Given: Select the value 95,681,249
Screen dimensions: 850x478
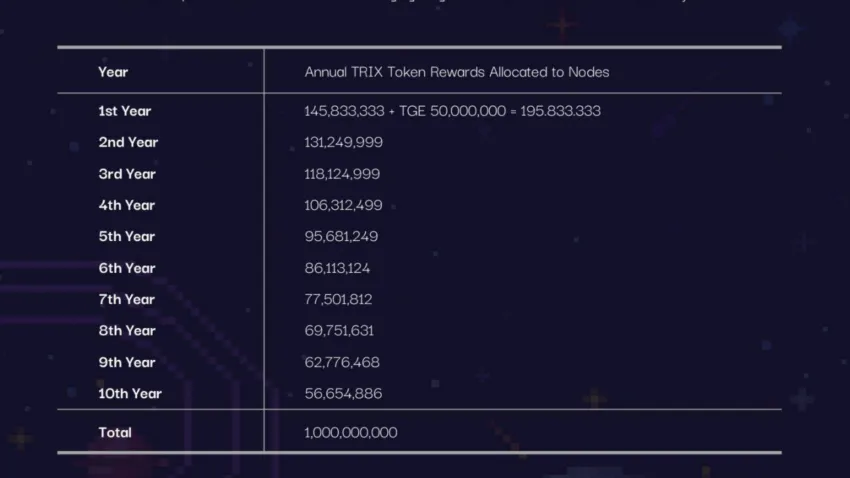Looking at the screenshot, I should click(x=341, y=237).
